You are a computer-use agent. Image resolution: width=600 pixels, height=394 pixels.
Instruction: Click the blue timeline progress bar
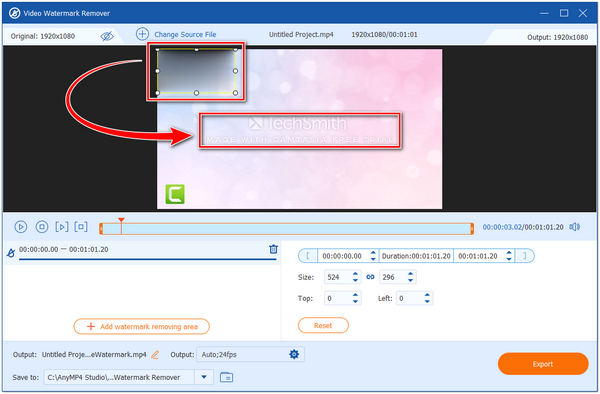pyautogui.click(x=286, y=229)
